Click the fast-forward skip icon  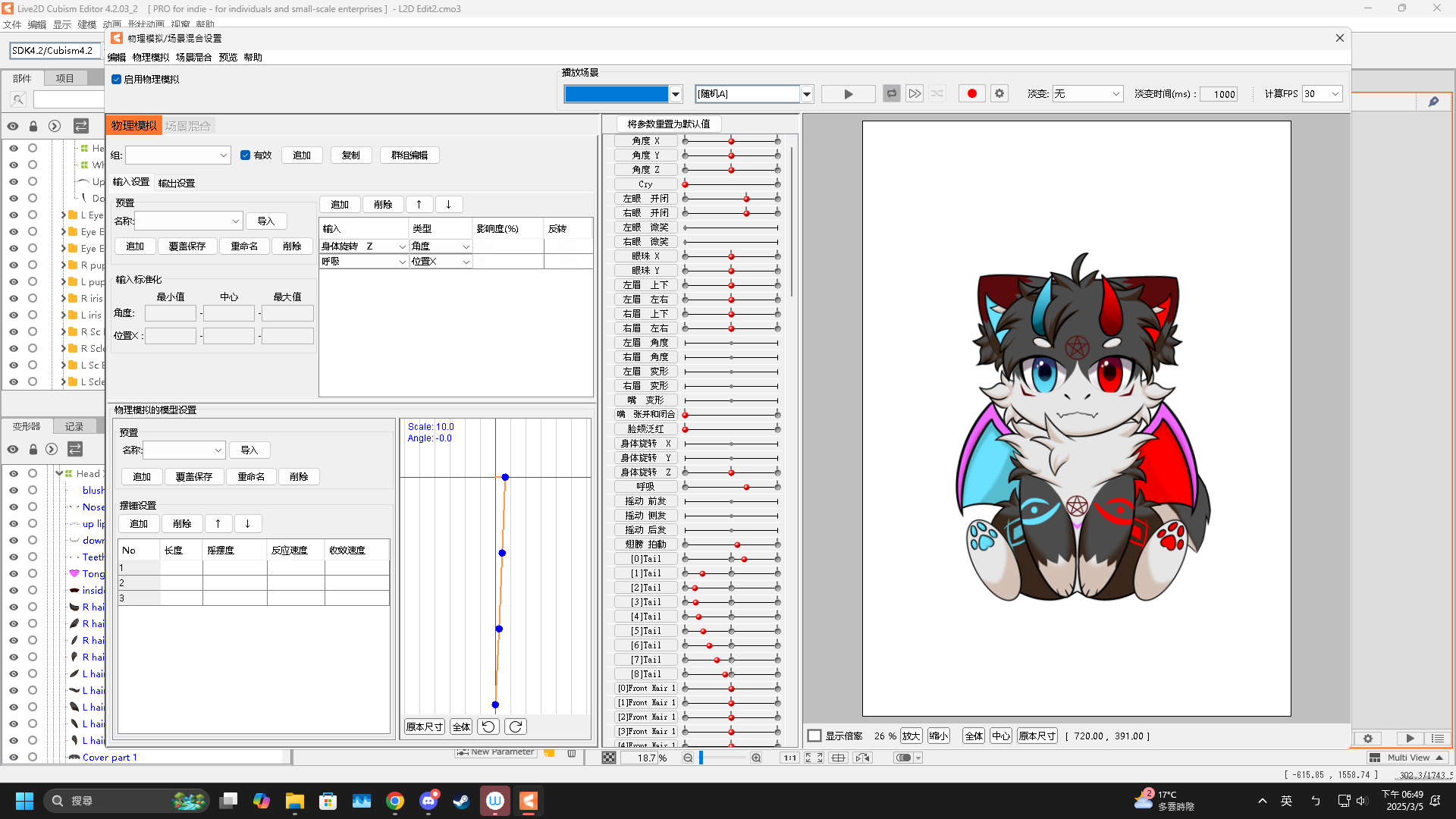coord(915,93)
